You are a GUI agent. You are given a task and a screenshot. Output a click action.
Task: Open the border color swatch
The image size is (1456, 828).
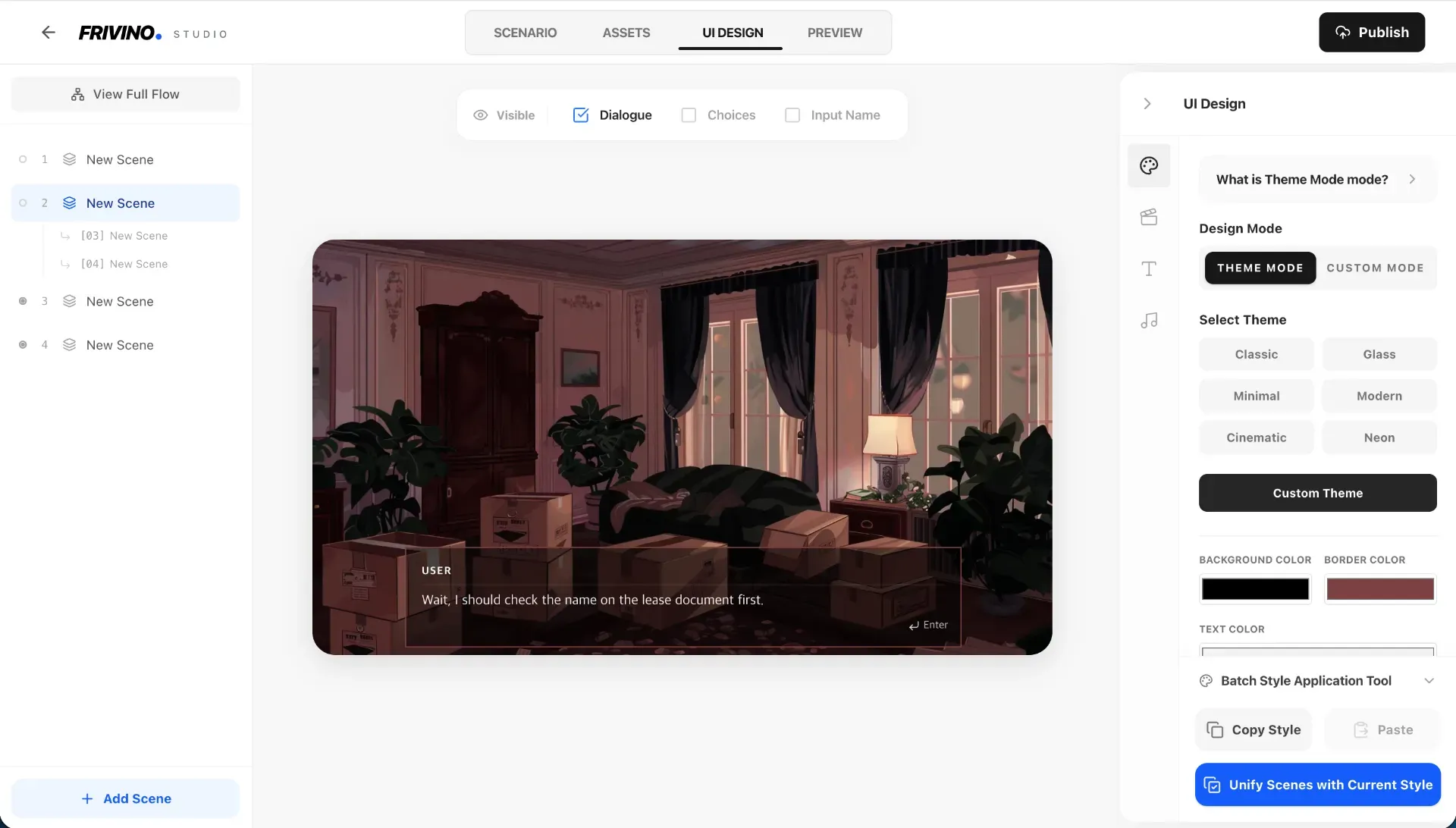point(1380,589)
